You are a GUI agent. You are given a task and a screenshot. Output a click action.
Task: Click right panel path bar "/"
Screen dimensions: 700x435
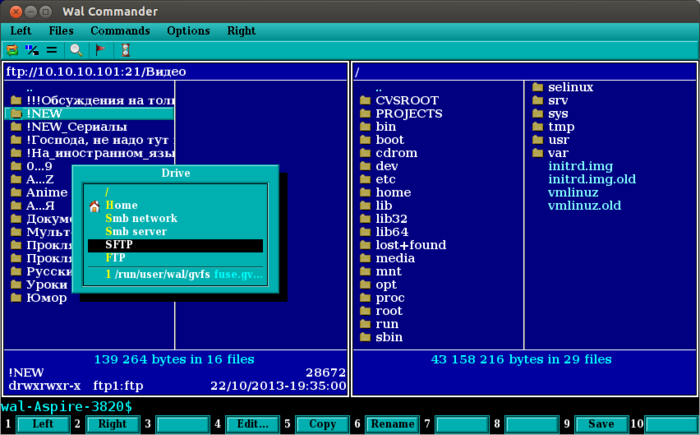[524, 72]
